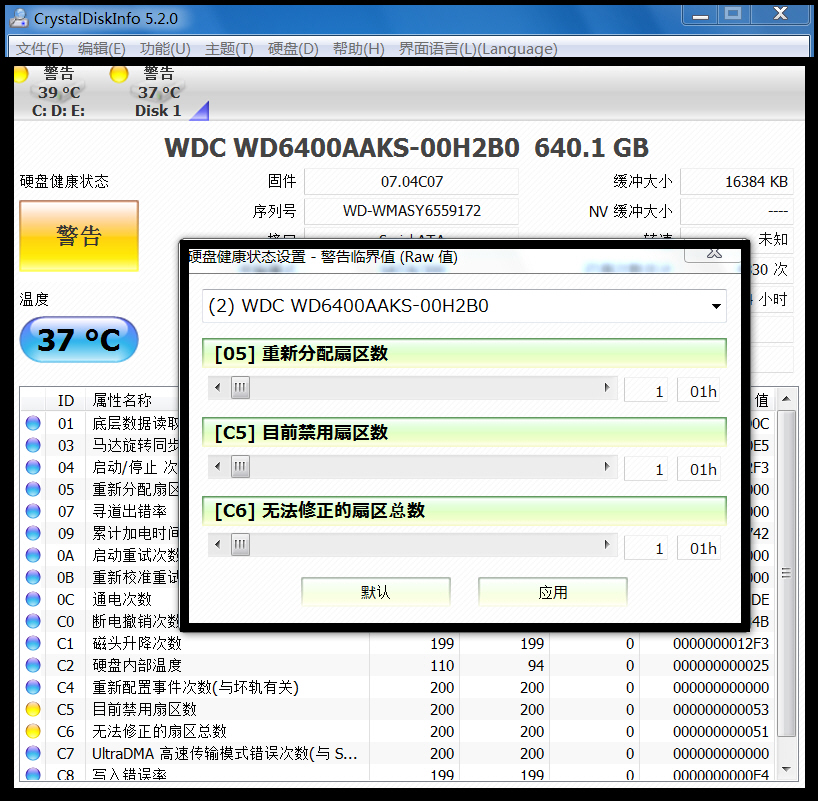The width and height of the screenshot is (818, 801).
Task: Click the yellow 警告 health status button
Action: pyautogui.click(x=79, y=236)
